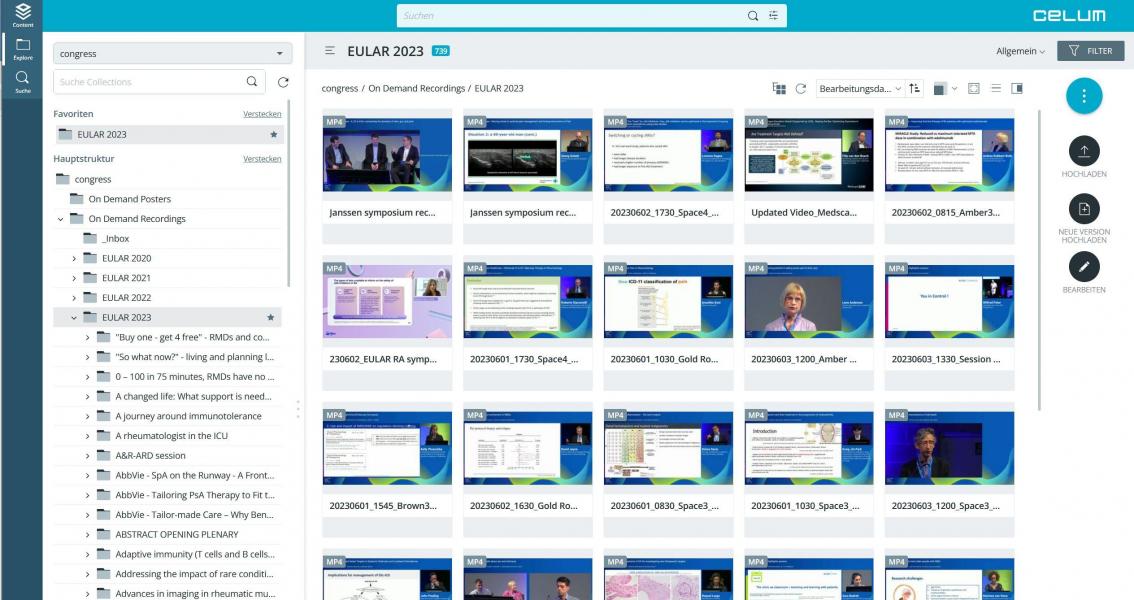
Task: Select the _Inbox folder
Action: [x=116, y=239]
